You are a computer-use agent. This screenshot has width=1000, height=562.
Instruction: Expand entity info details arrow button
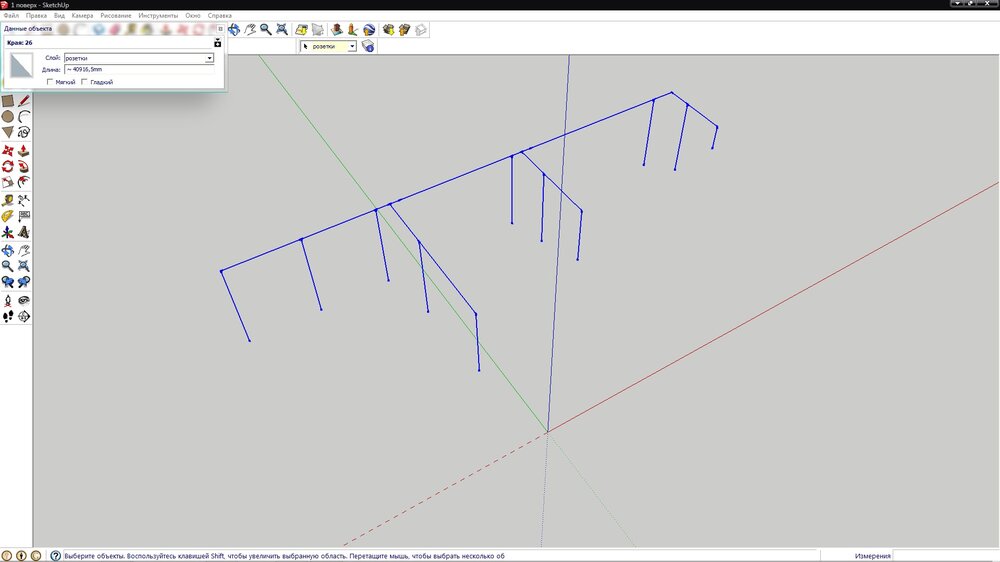tap(217, 43)
